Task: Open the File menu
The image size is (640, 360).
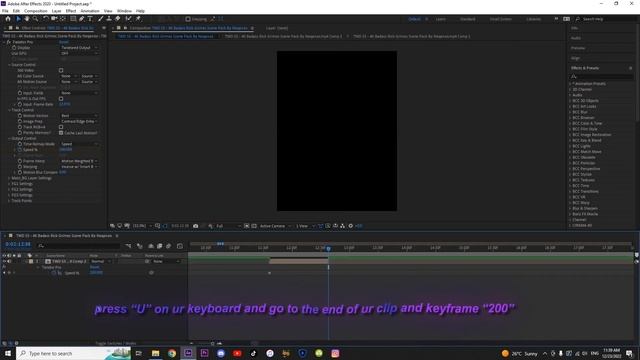Action: point(5,11)
